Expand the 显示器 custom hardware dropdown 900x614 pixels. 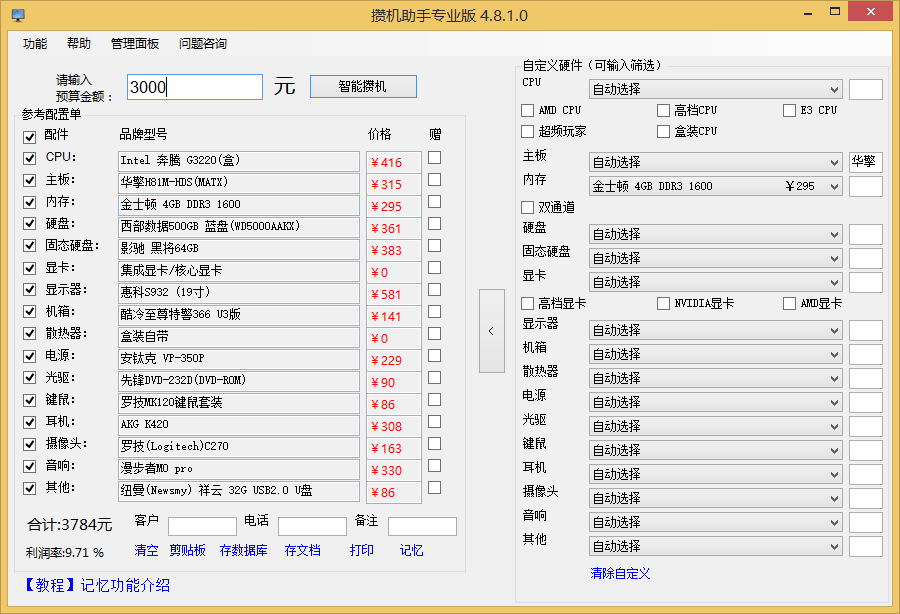[x=716, y=331]
